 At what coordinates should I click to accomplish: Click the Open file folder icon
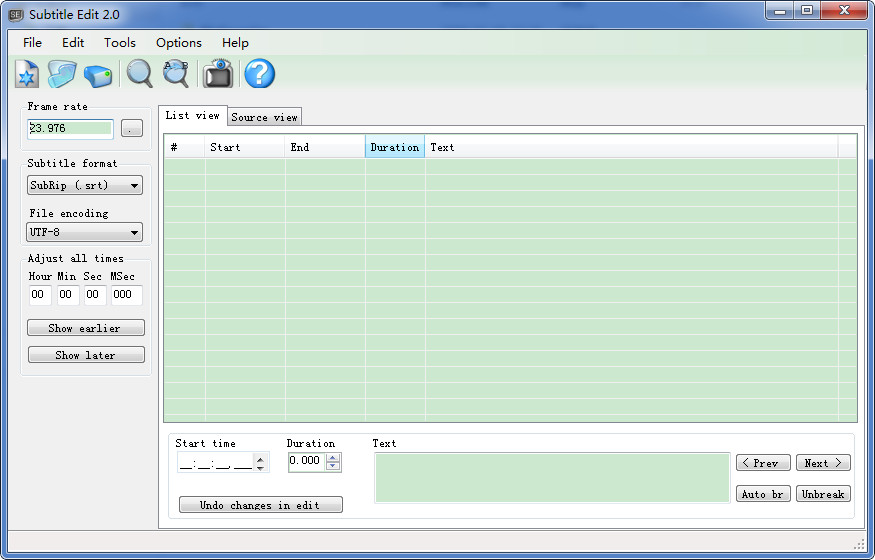point(62,74)
